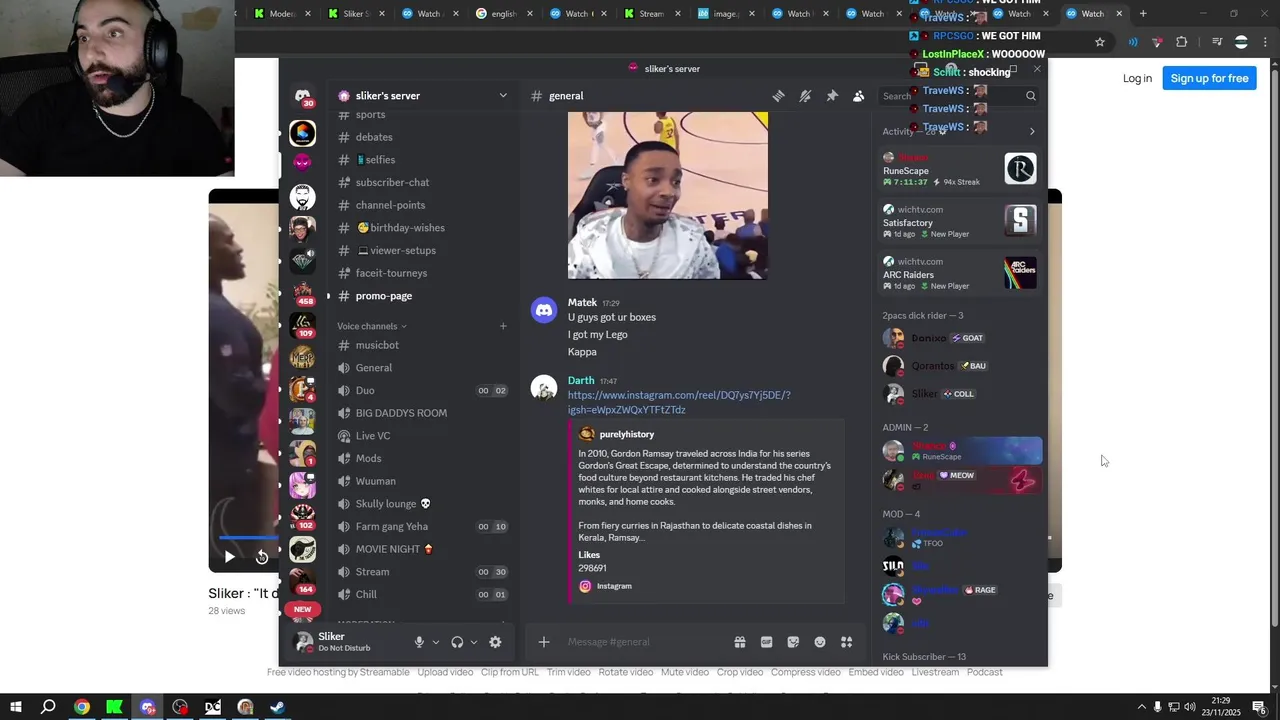The width and height of the screenshot is (1280, 720).
Task: Click Compress video footer link
Action: coord(806,672)
